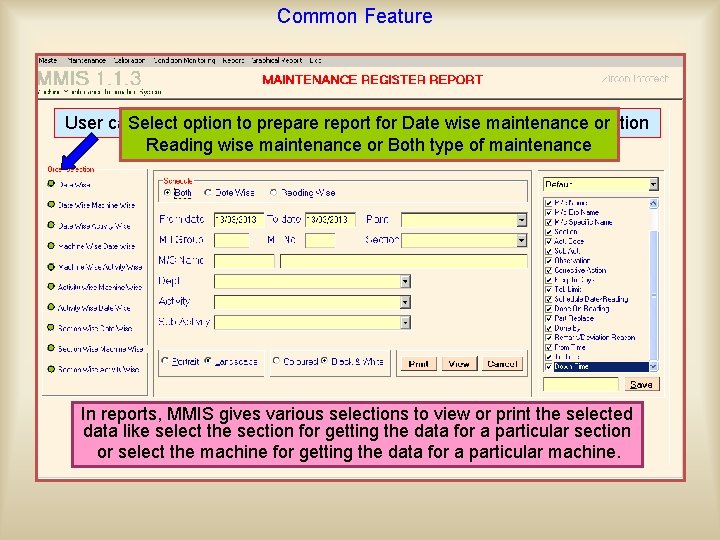The height and width of the screenshot is (540, 720).
Task: Click green bullet beside Activity Wise Date Wise
Action: pos(51,307)
